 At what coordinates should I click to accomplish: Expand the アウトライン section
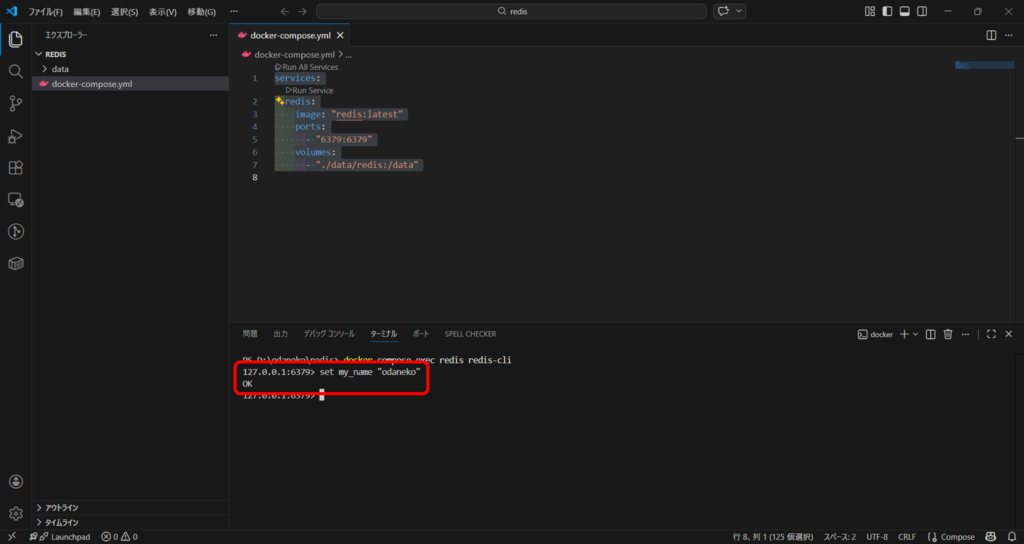[x=62, y=508]
